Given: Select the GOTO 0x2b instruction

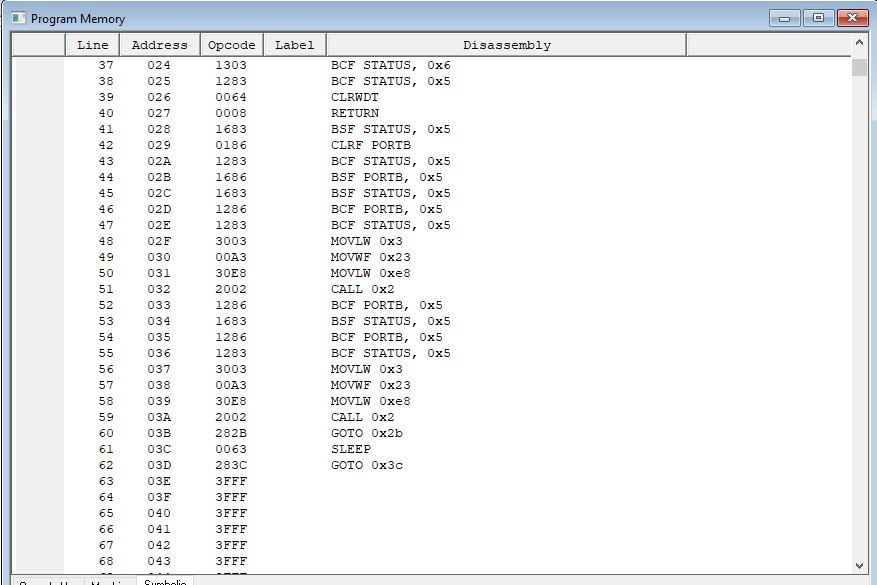Looking at the screenshot, I should (367, 433).
